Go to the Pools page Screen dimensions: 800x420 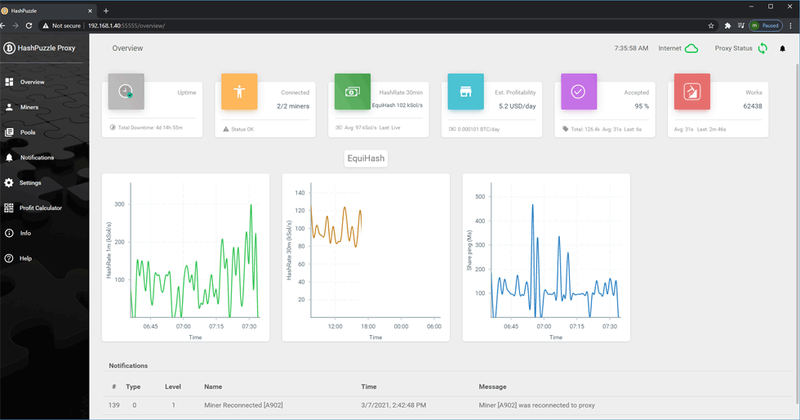28,132
